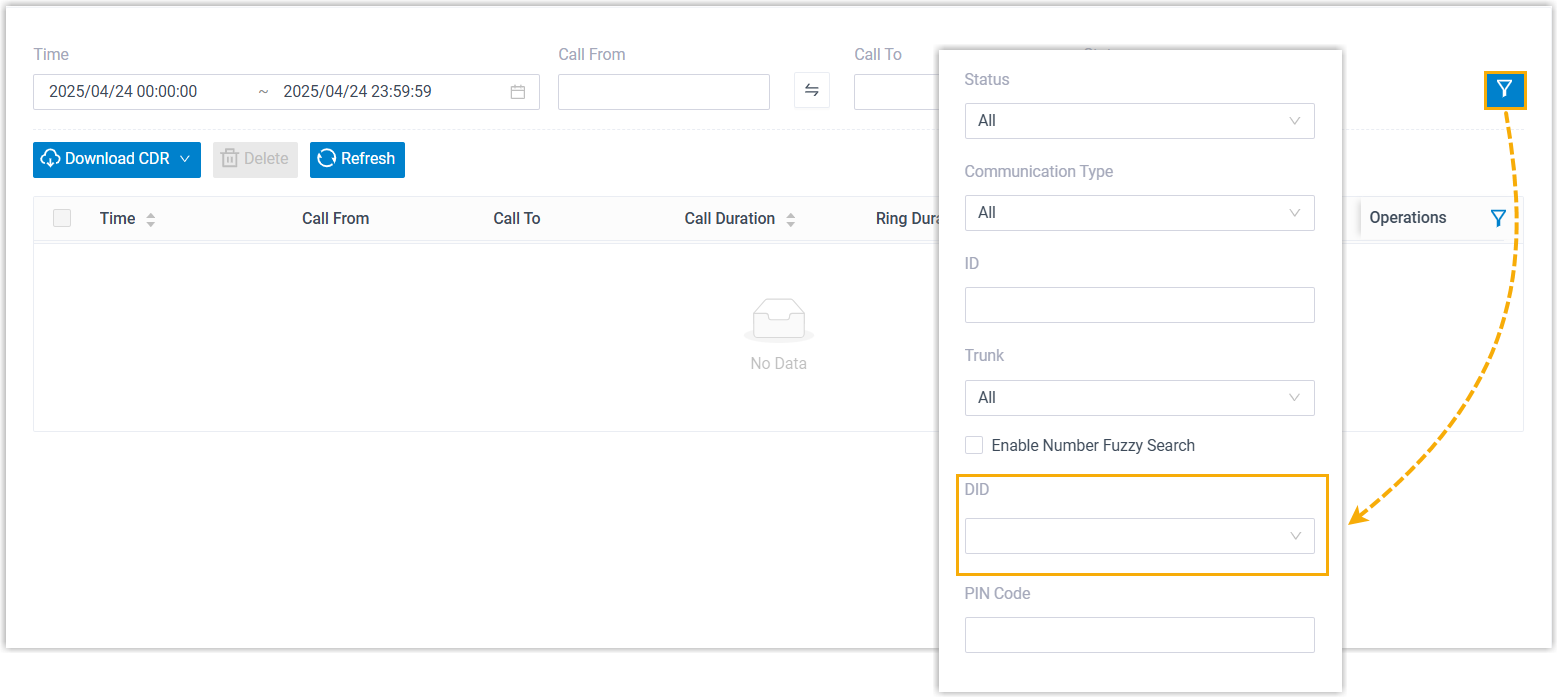Enable Number Fuzzy Search checkbox
Screen dimensions: 1558x698
coord(974,445)
